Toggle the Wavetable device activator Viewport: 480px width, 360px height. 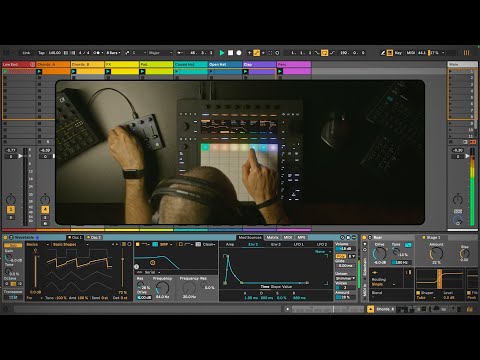tap(5, 237)
